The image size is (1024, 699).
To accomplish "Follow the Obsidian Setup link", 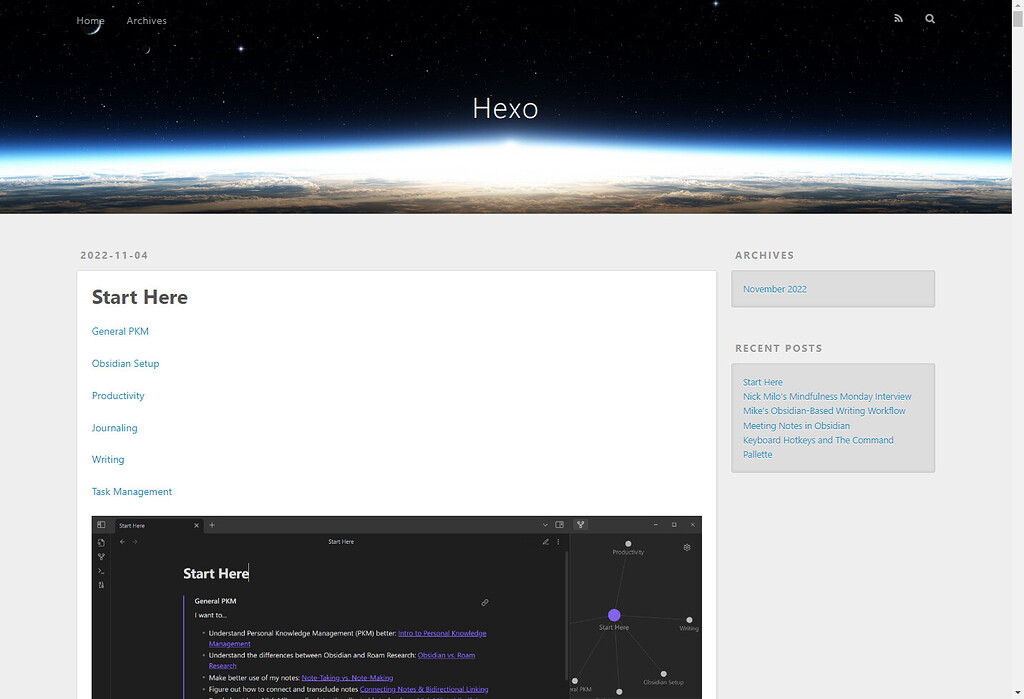I will (125, 363).
